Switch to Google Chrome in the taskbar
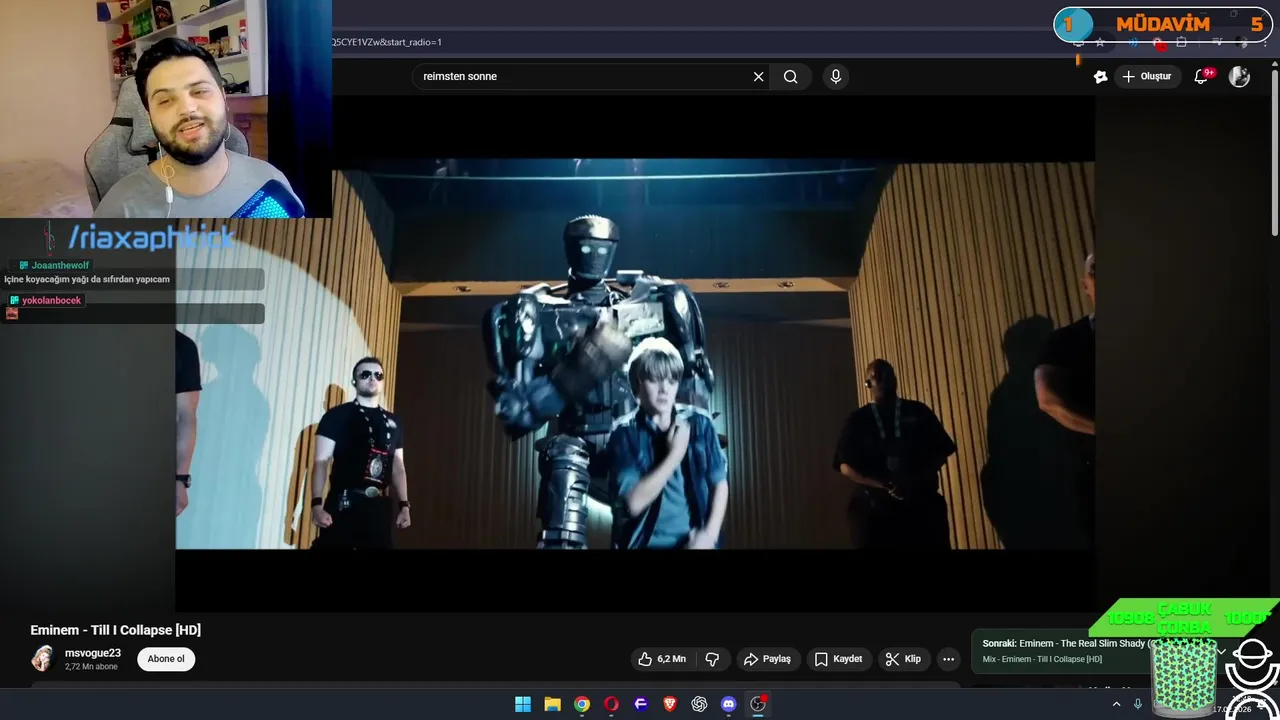This screenshot has height=720, width=1280. click(582, 704)
